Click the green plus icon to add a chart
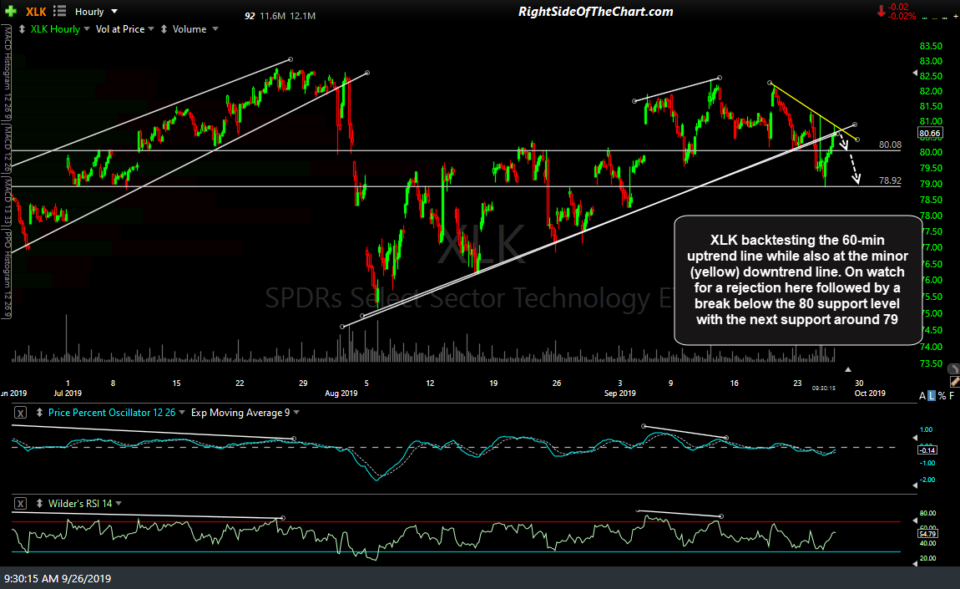Viewport: 960px width, 589px height. pyautogui.click(x=10, y=11)
